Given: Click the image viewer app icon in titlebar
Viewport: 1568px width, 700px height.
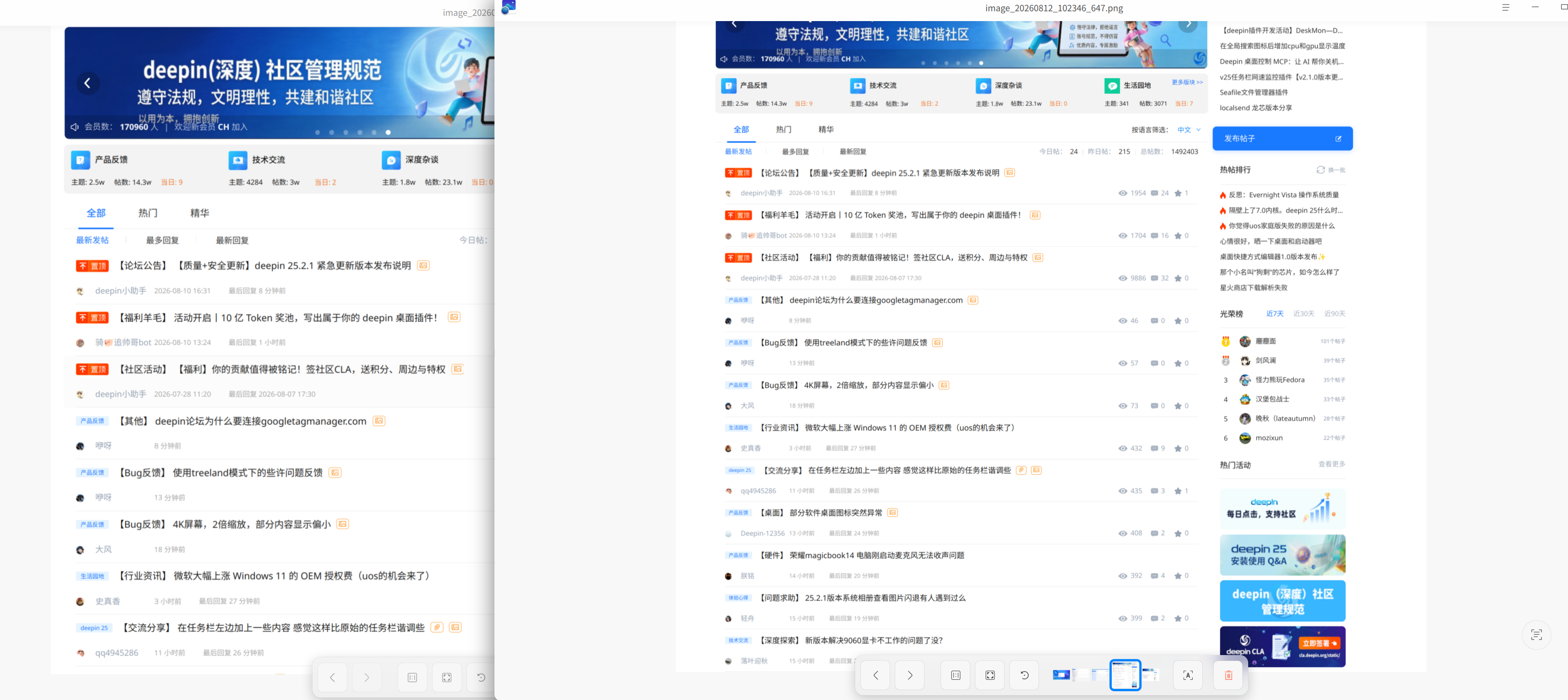Looking at the screenshot, I should (x=508, y=7).
